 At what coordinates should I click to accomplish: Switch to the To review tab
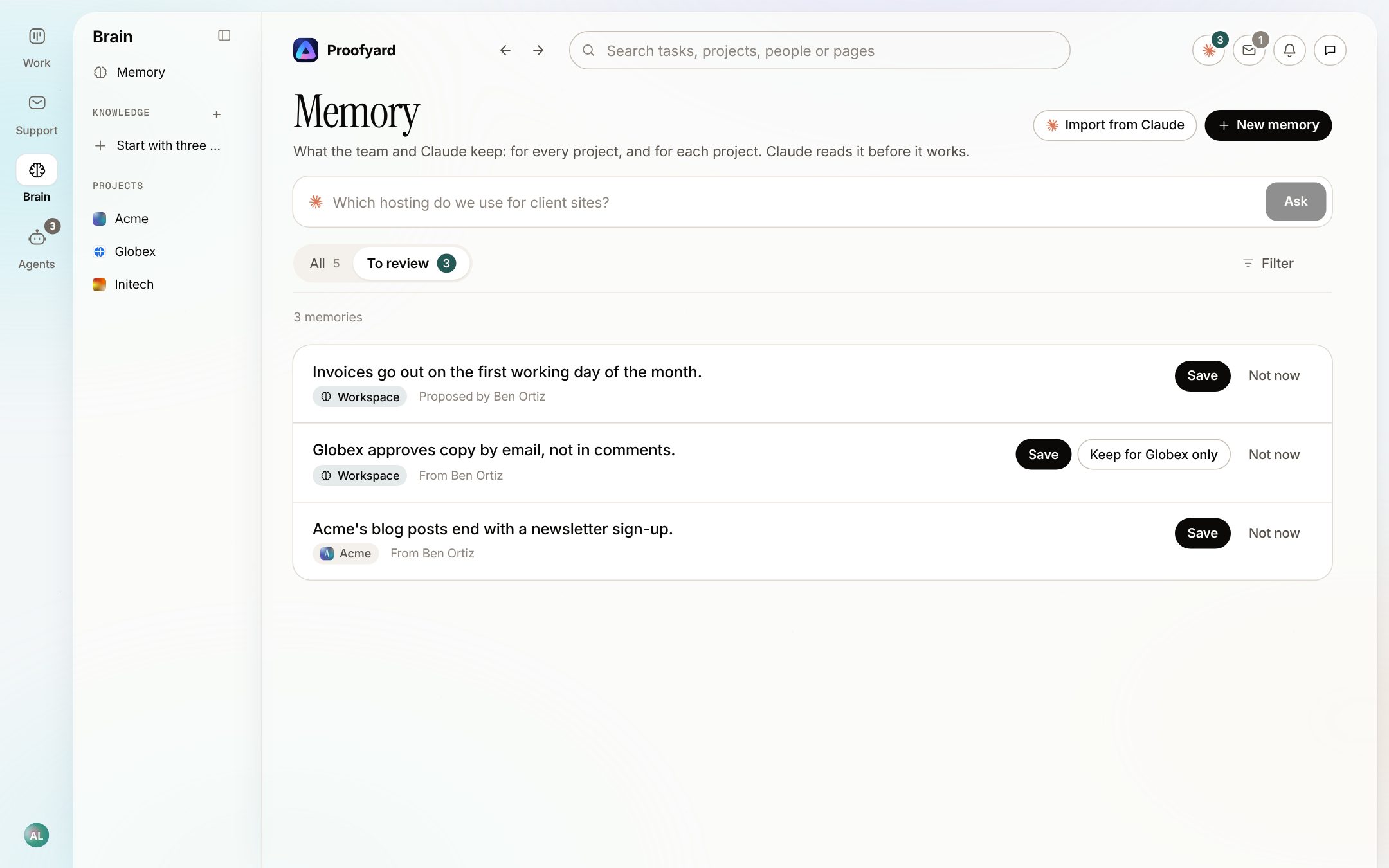pyautogui.click(x=411, y=263)
